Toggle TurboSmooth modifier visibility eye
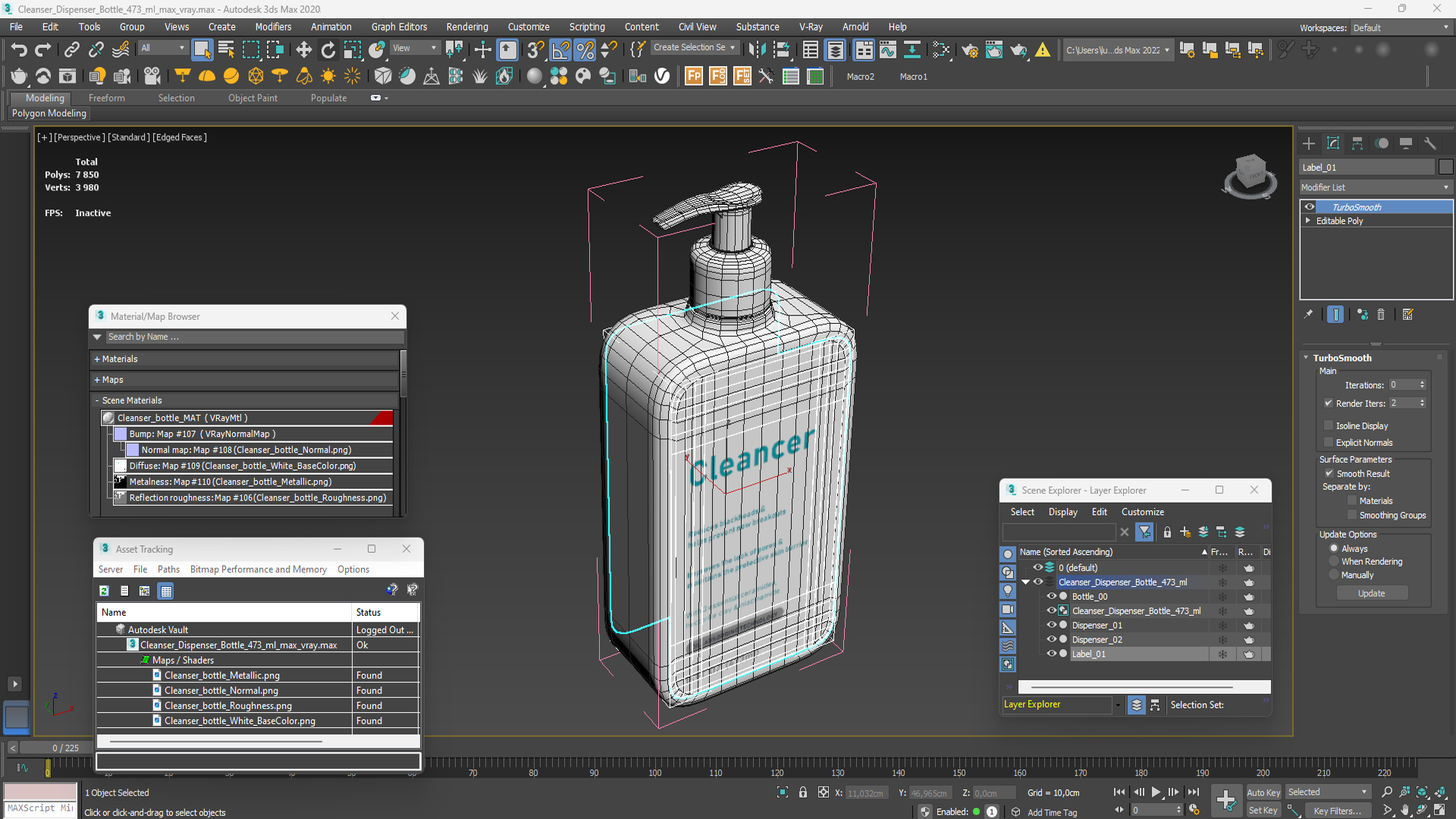 coord(1310,207)
